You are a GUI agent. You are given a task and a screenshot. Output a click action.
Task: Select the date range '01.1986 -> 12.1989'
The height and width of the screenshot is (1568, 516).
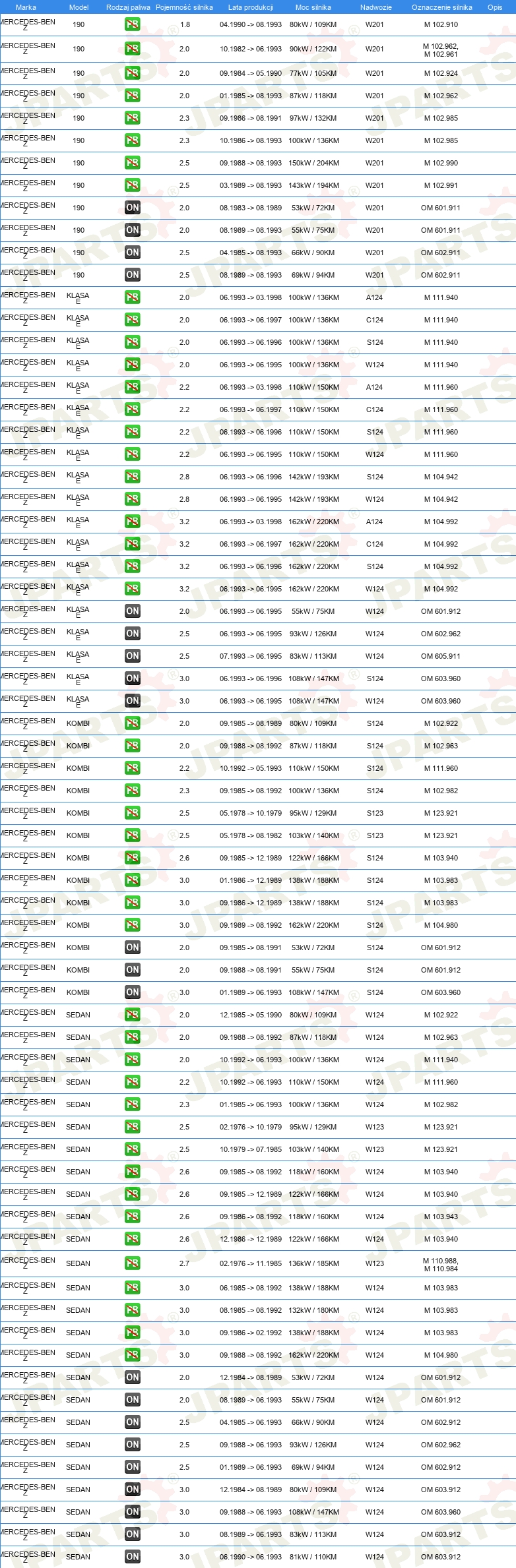(251, 880)
